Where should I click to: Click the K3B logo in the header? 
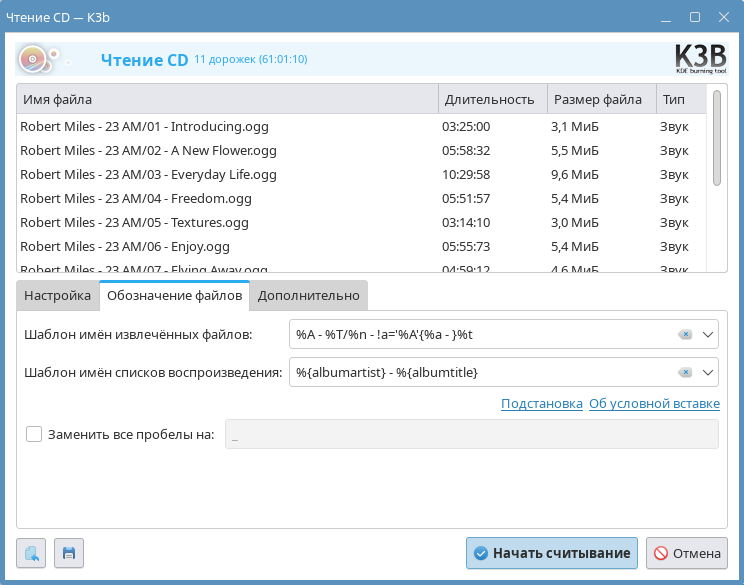[700, 59]
